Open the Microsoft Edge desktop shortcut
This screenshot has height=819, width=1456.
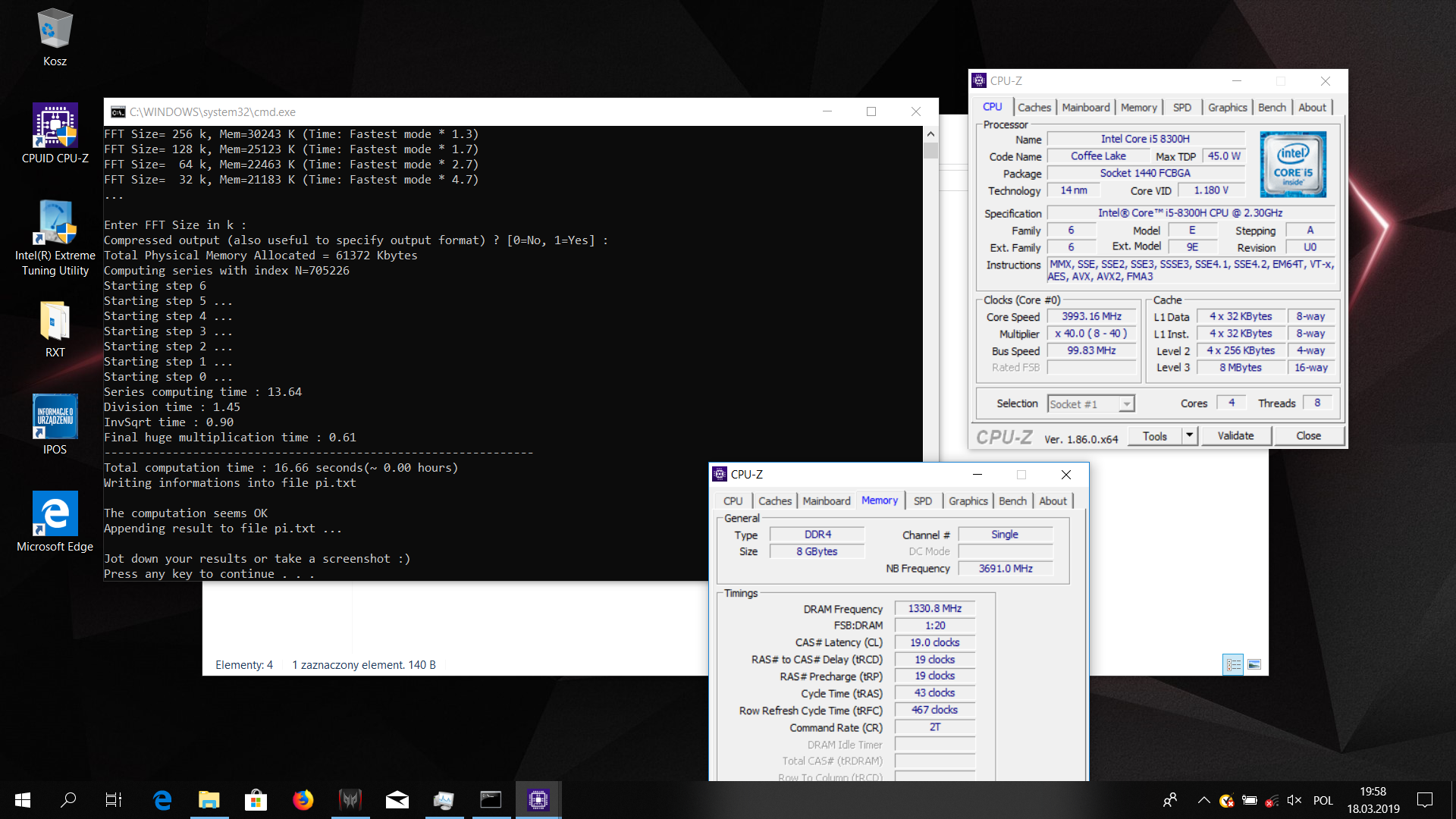point(55,522)
